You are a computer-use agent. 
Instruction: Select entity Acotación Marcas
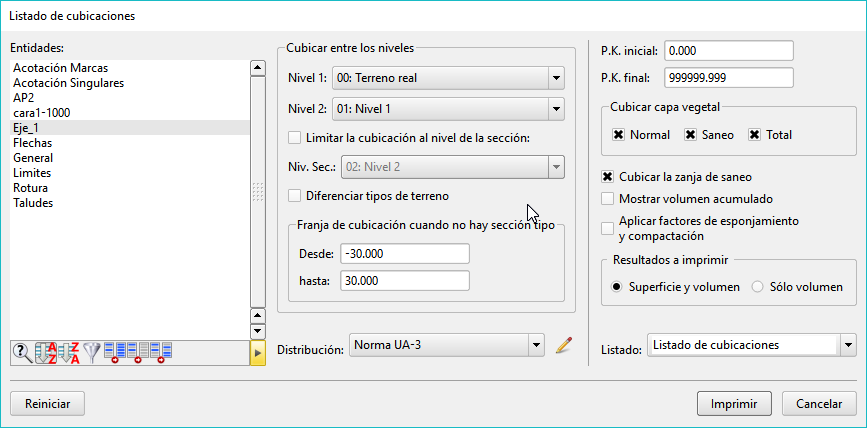pos(129,68)
